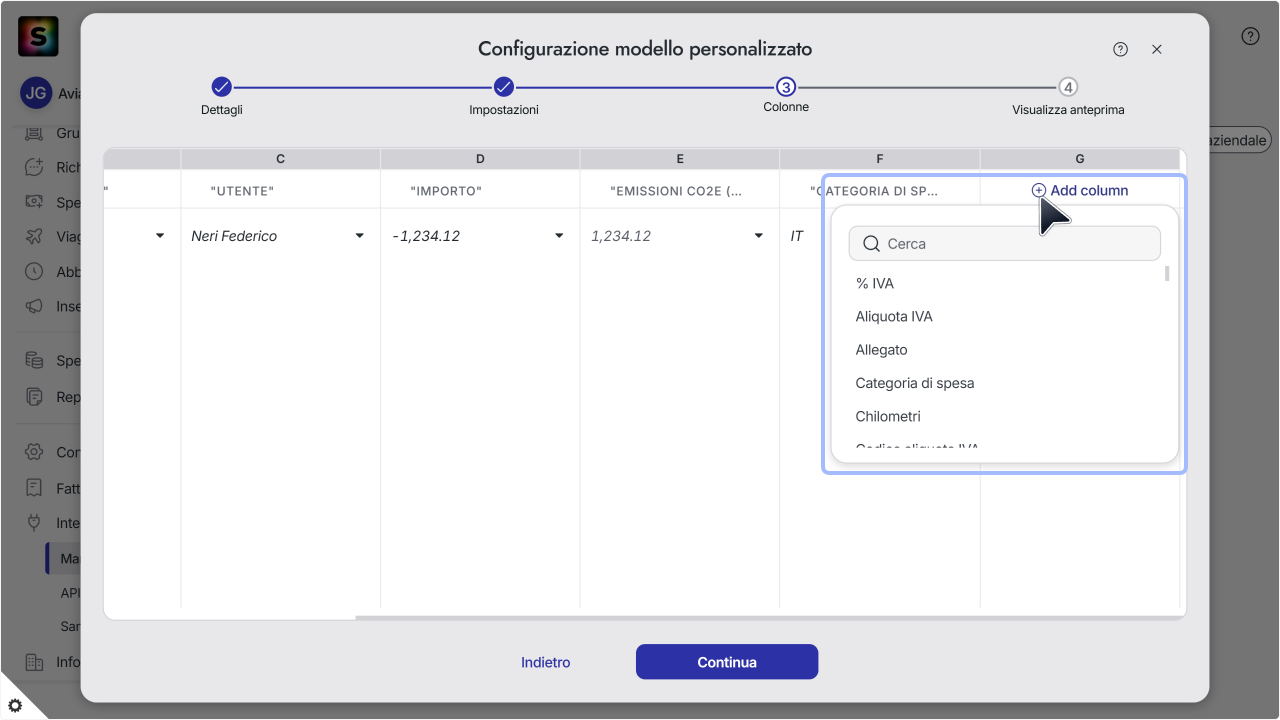This screenshot has height=720, width=1280.
Task: Click Add column in column G
Action: [x=1080, y=190]
